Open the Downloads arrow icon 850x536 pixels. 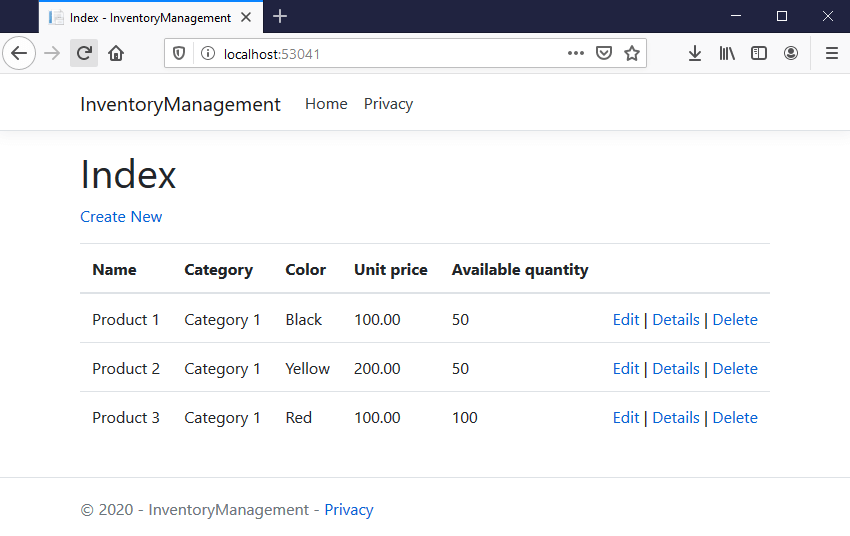695,53
